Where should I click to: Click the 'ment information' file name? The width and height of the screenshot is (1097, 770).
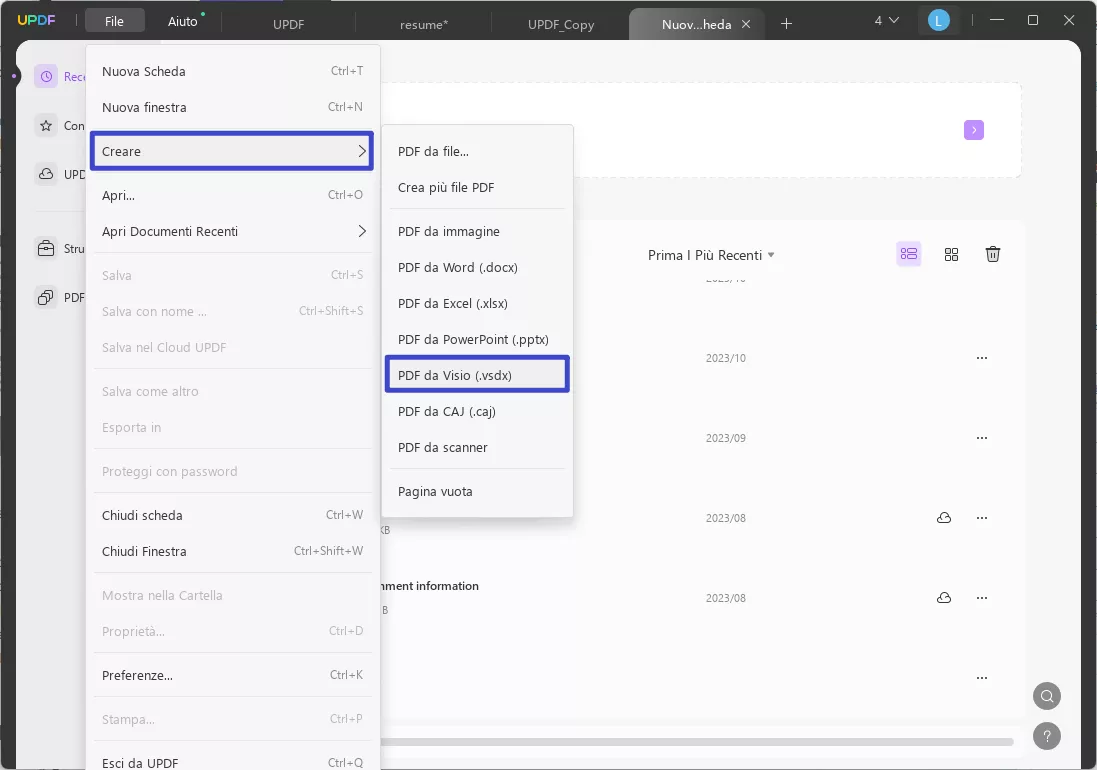(x=430, y=586)
